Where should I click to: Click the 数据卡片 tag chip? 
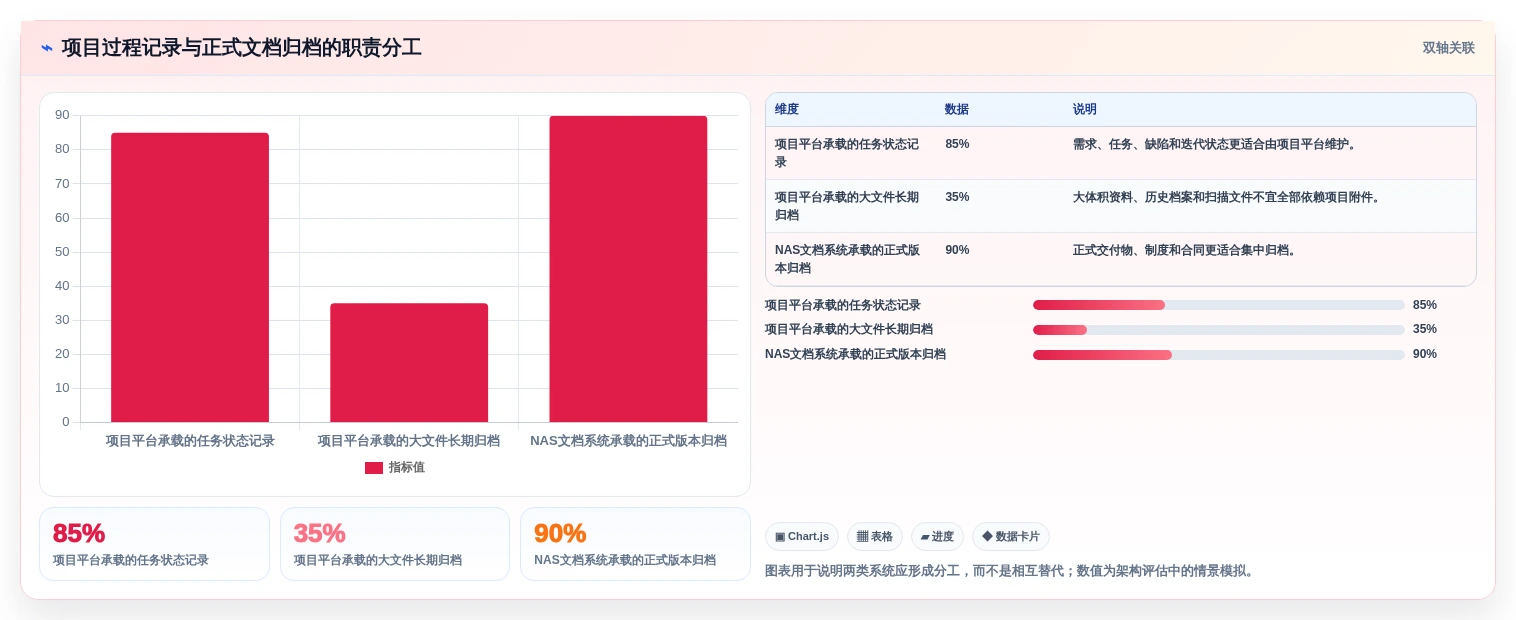1011,537
